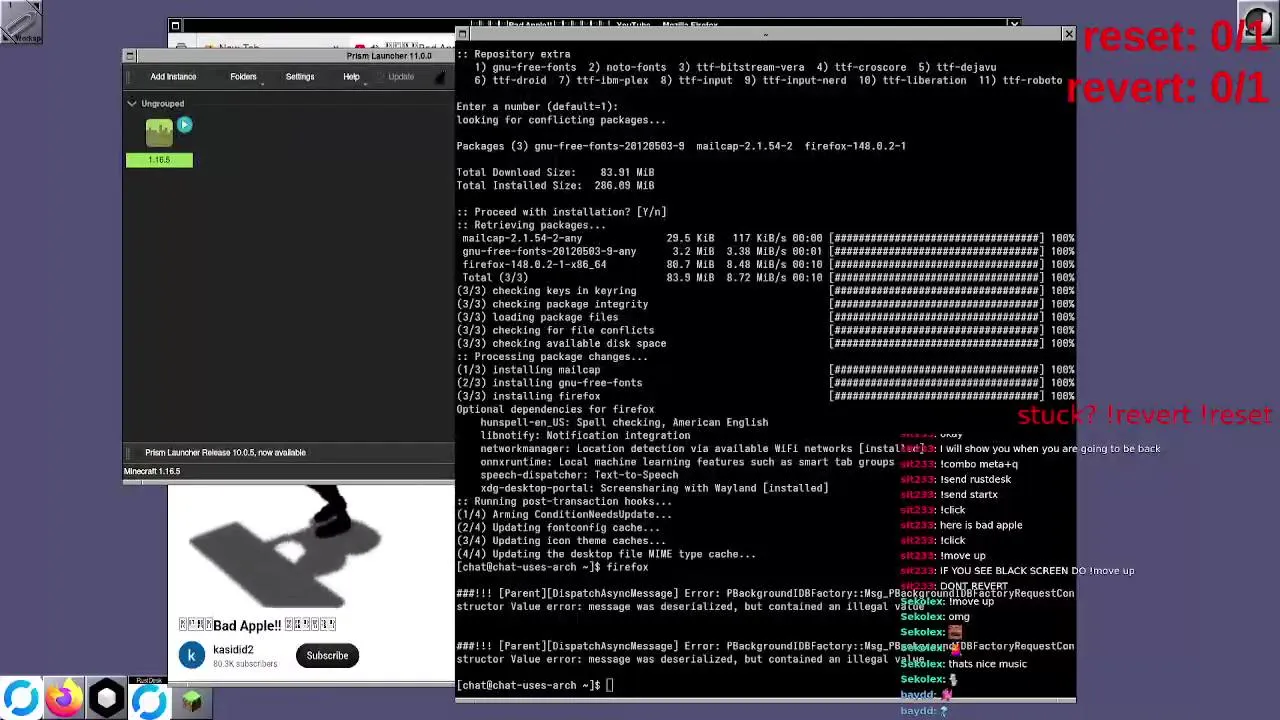
Task: Click 'Proceed with installation? [Y/n]' text
Action: [x=561, y=212]
